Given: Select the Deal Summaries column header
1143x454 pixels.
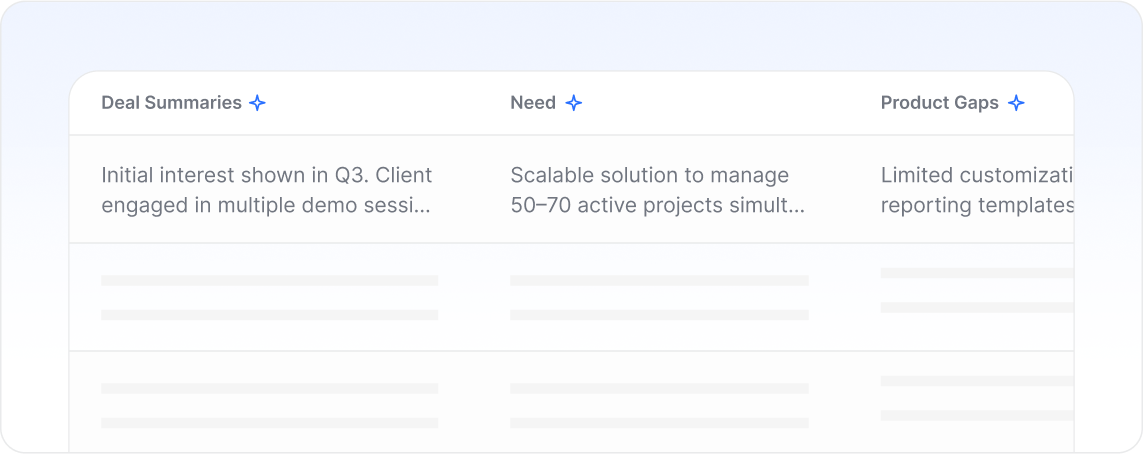Looking at the screenshot, I should [x=171, y=103].
